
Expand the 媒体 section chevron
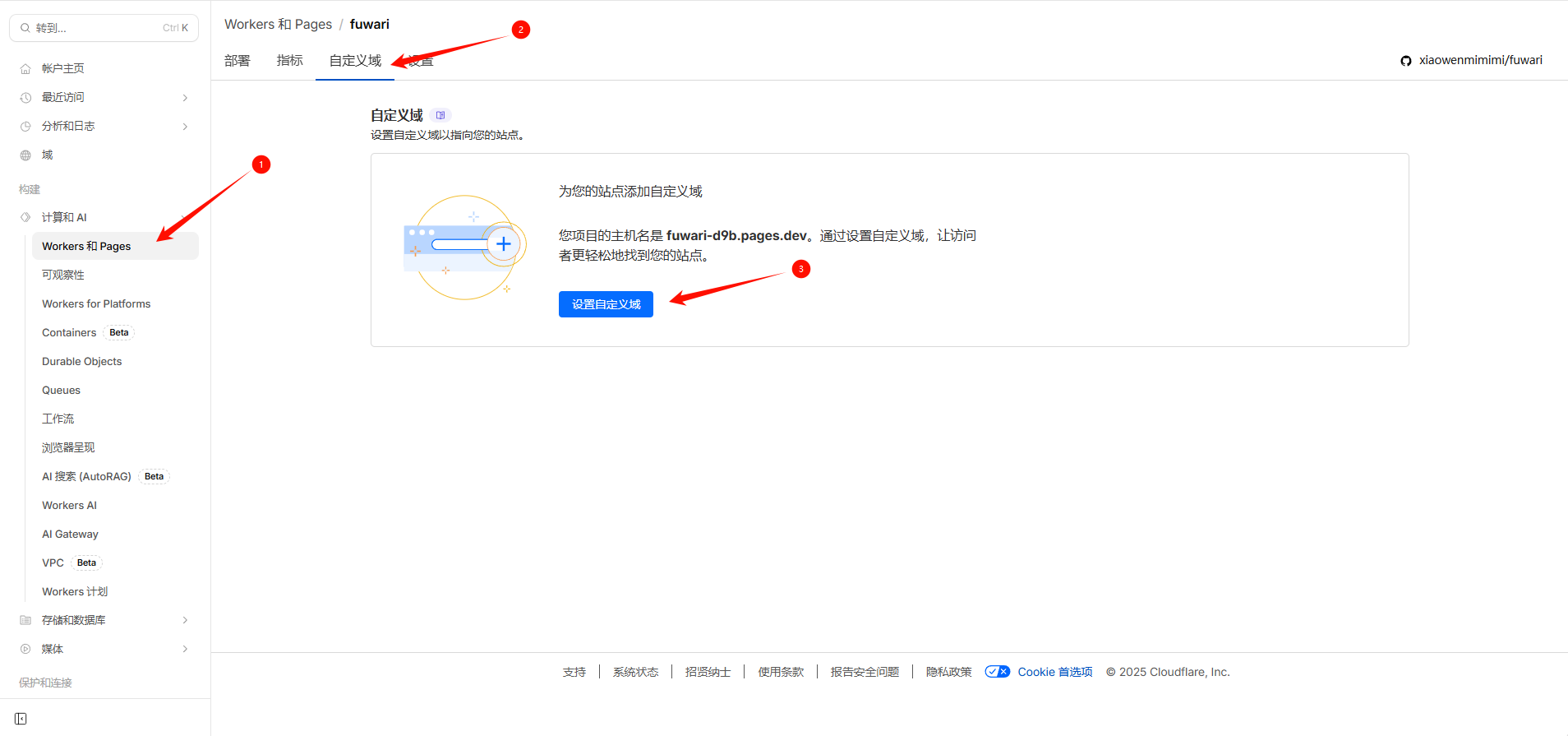(x=185, y=649)
